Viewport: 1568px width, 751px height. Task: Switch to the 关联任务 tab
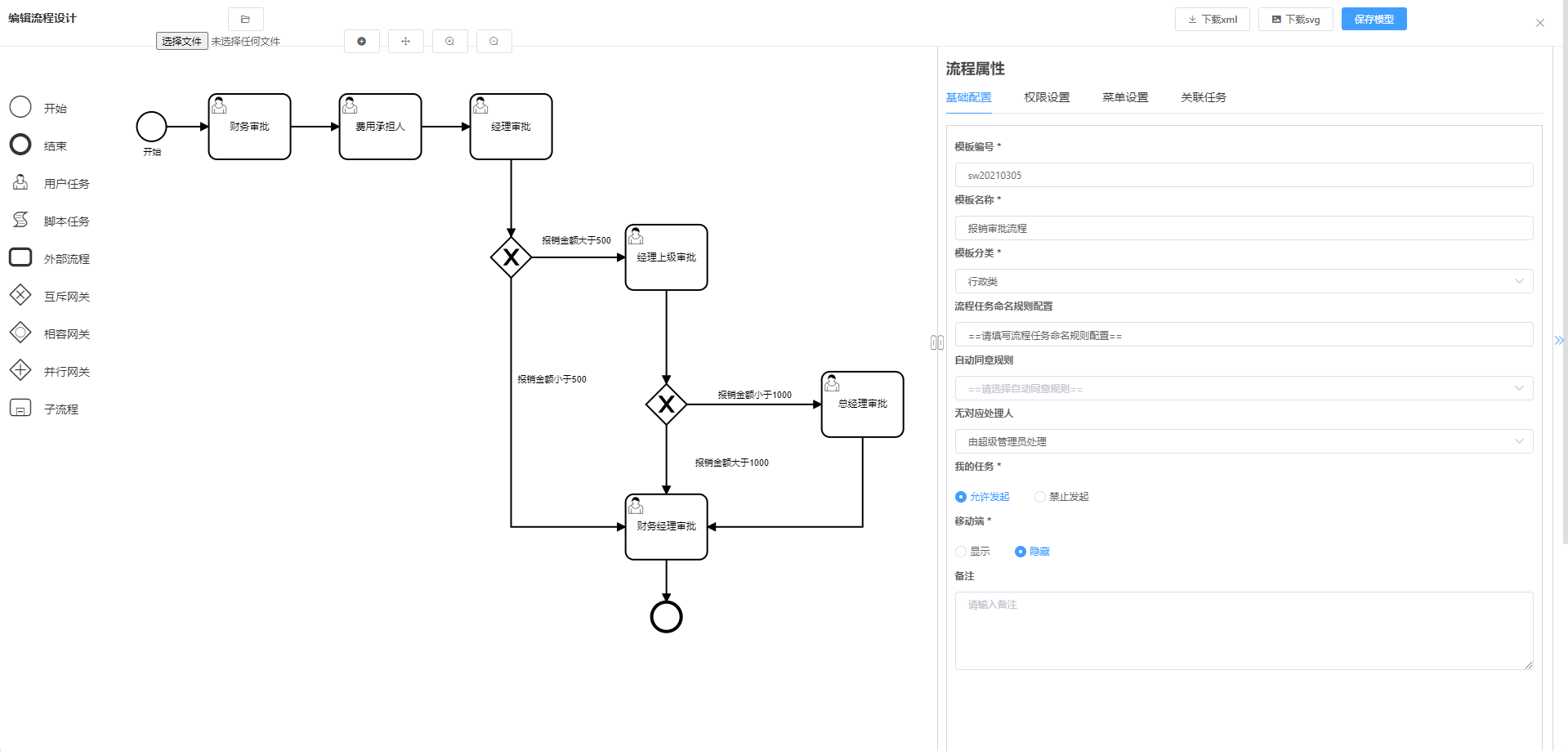(1204, 97)
